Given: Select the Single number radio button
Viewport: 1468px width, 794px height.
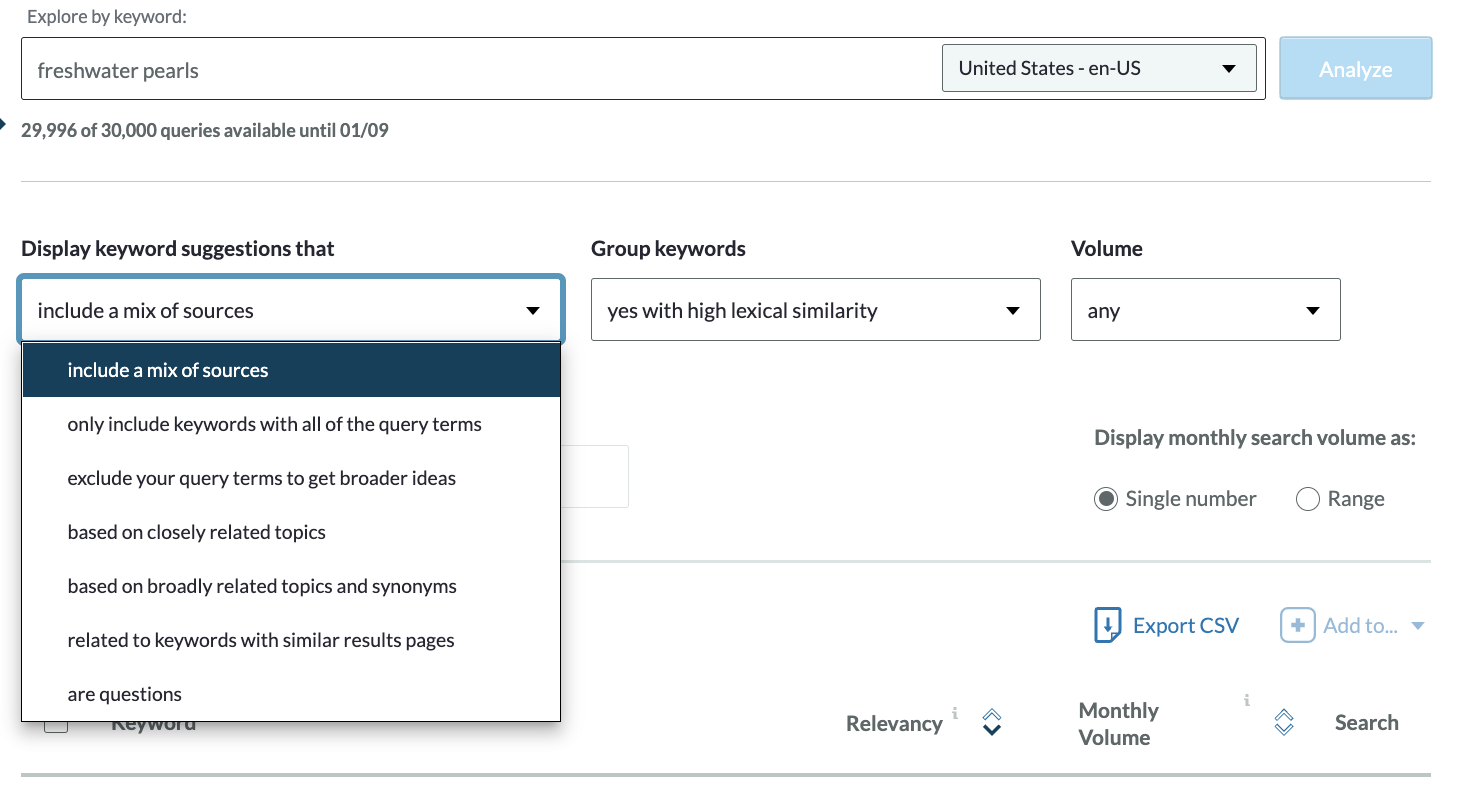Looking at the screenshot, I should [1105, 499].
